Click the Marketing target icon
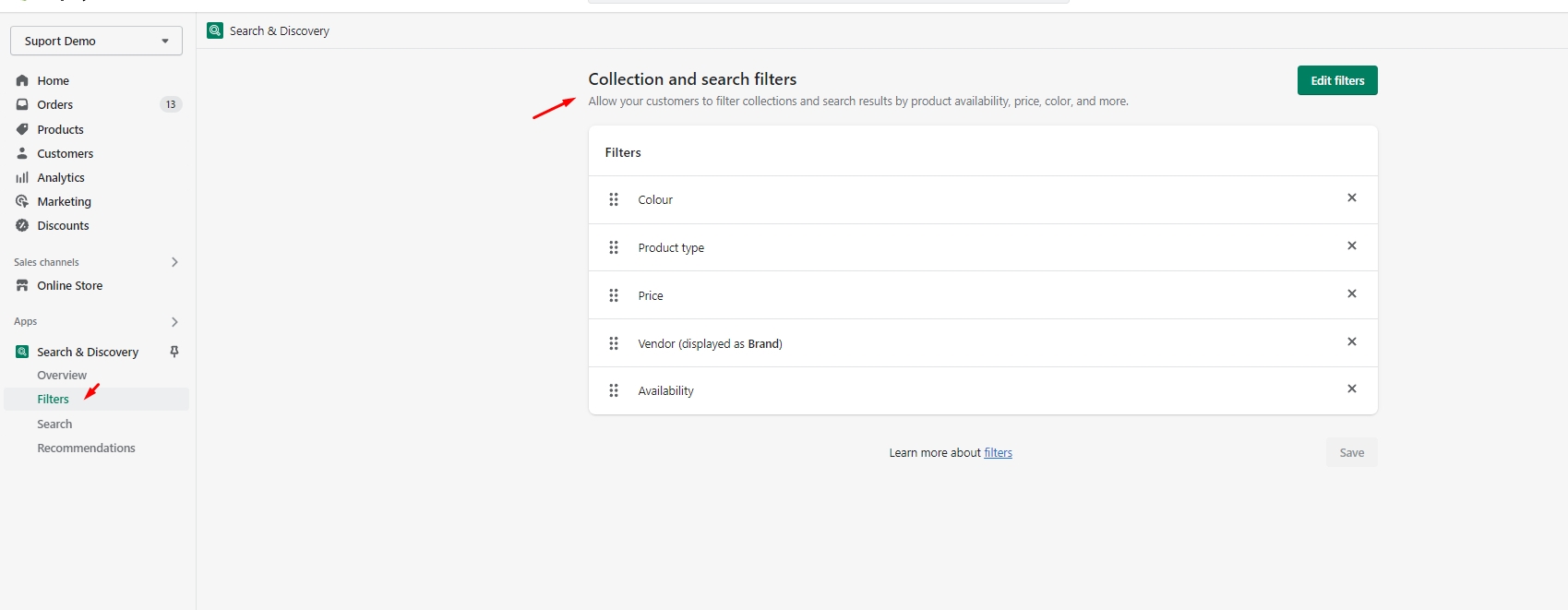This screenshot has height=610, width=1568. [22, 201]
